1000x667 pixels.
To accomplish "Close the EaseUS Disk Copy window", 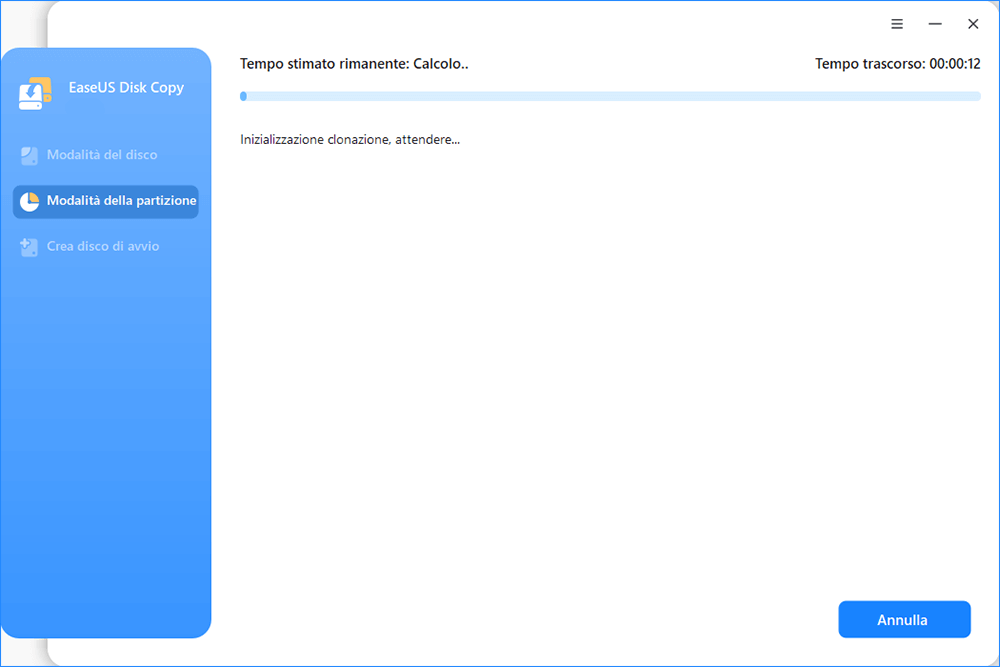I will (x=973, y=24).
